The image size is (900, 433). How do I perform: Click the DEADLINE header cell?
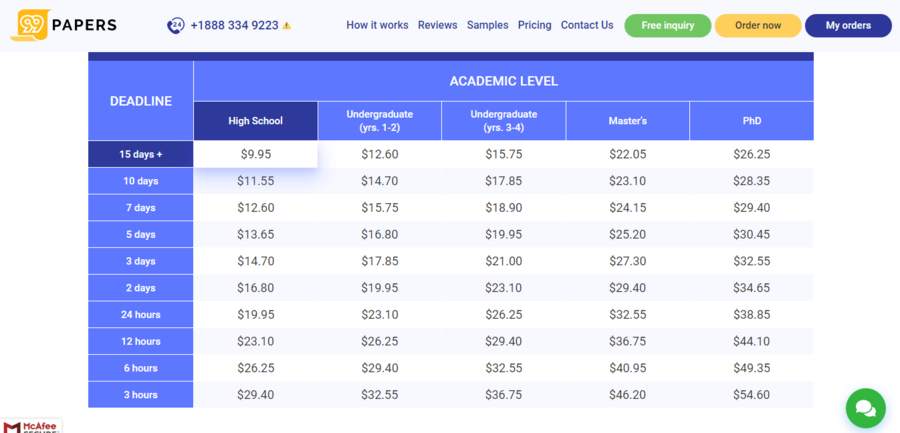pyautogui.click(x=141, y=100)
